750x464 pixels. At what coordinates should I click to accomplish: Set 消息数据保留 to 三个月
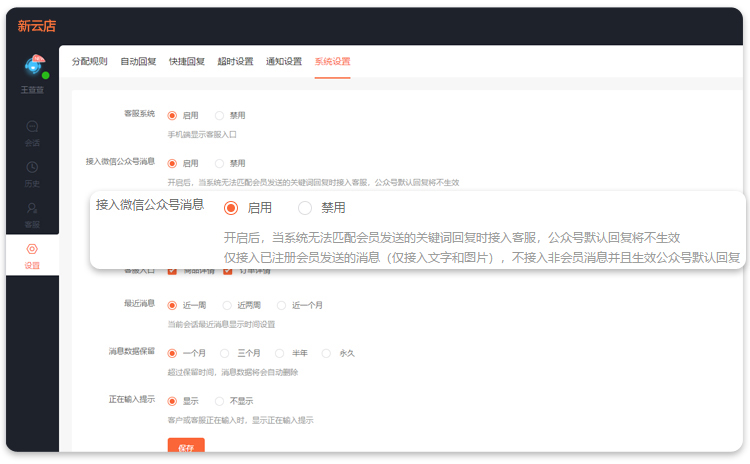(225, 353)
